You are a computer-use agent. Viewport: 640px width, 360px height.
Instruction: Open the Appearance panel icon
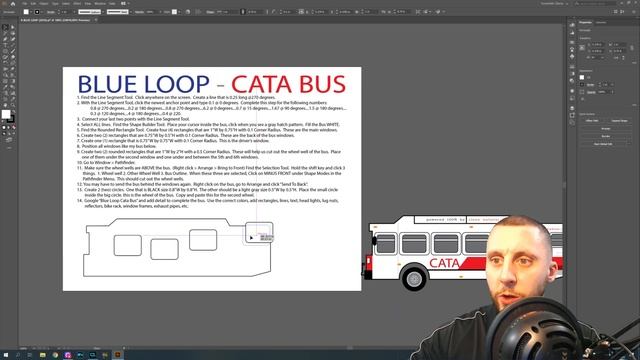[x=572, y=91]
